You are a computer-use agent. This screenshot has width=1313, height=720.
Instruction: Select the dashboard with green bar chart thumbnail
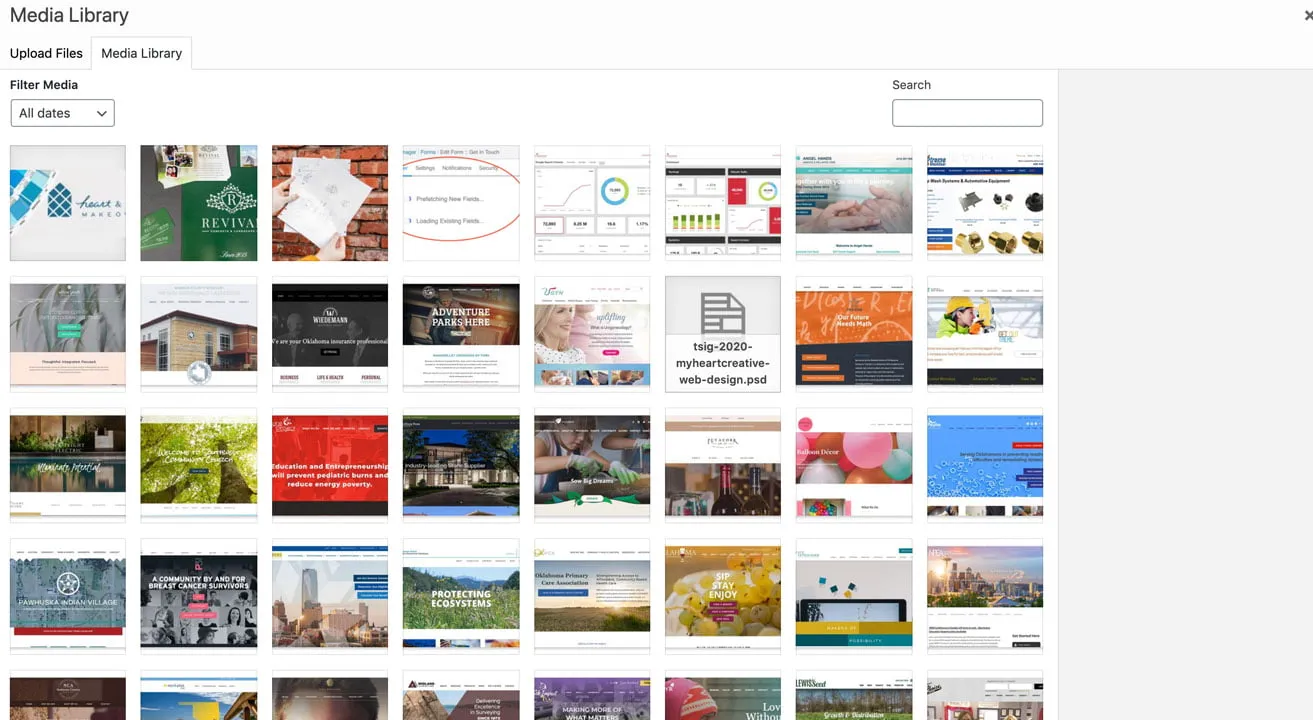(723, 203)
